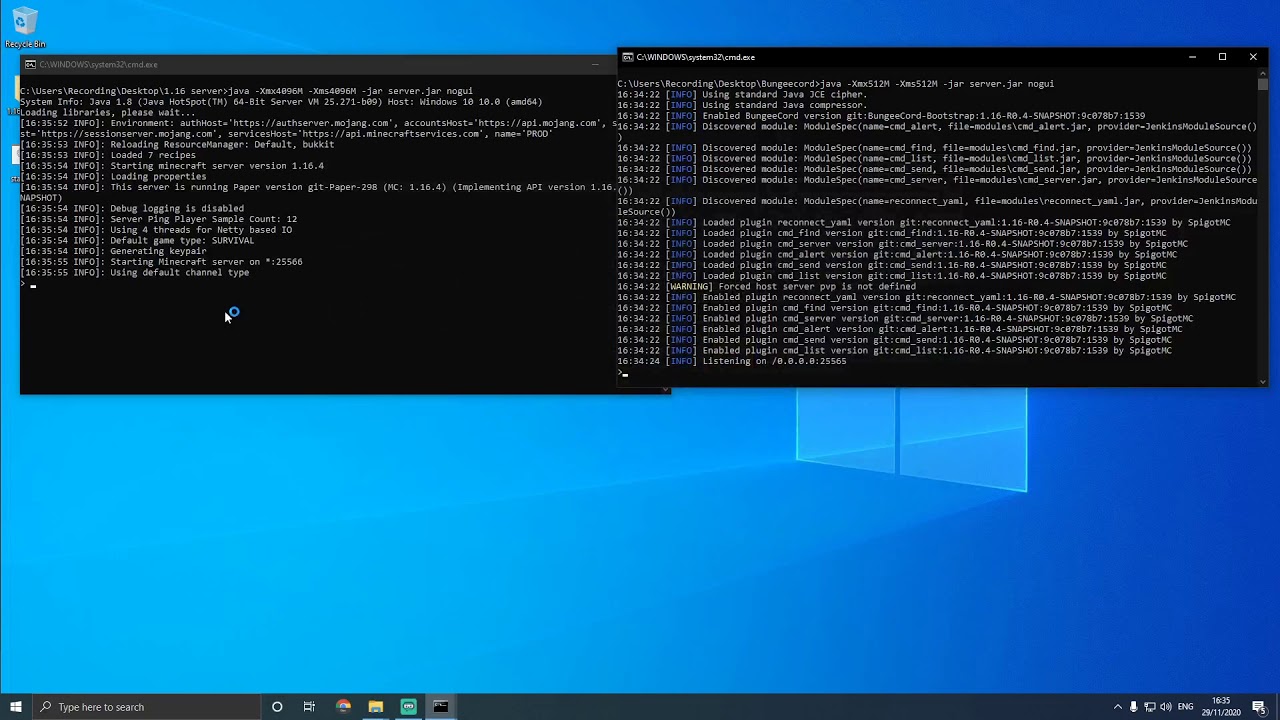Launch Google Chrome from the taskbar

(x=343, y=707)
